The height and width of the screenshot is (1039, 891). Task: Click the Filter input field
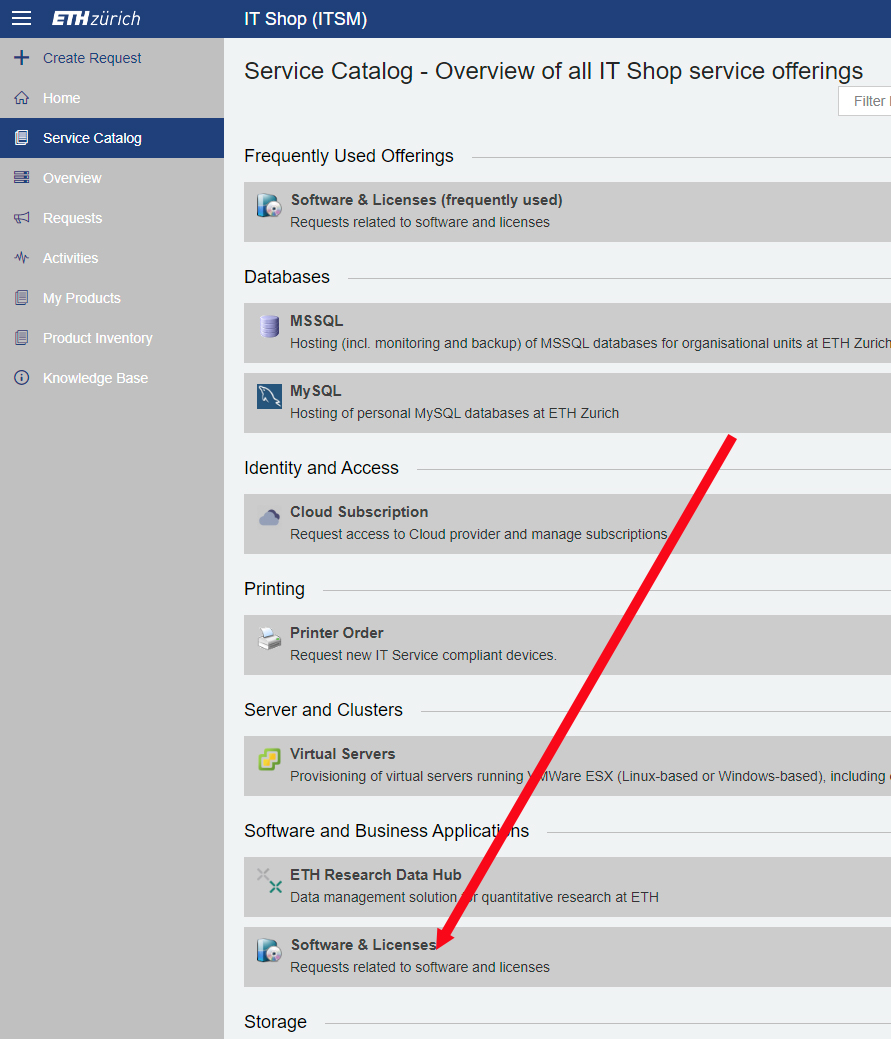point(865,101)
